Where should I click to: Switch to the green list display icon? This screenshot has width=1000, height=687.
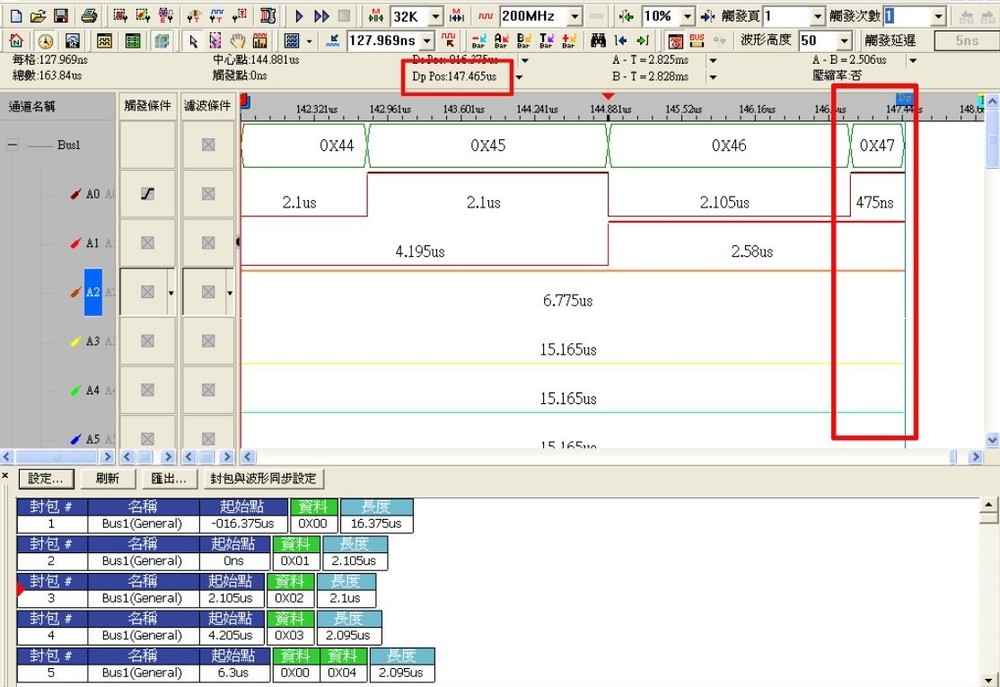coord(133,41)
